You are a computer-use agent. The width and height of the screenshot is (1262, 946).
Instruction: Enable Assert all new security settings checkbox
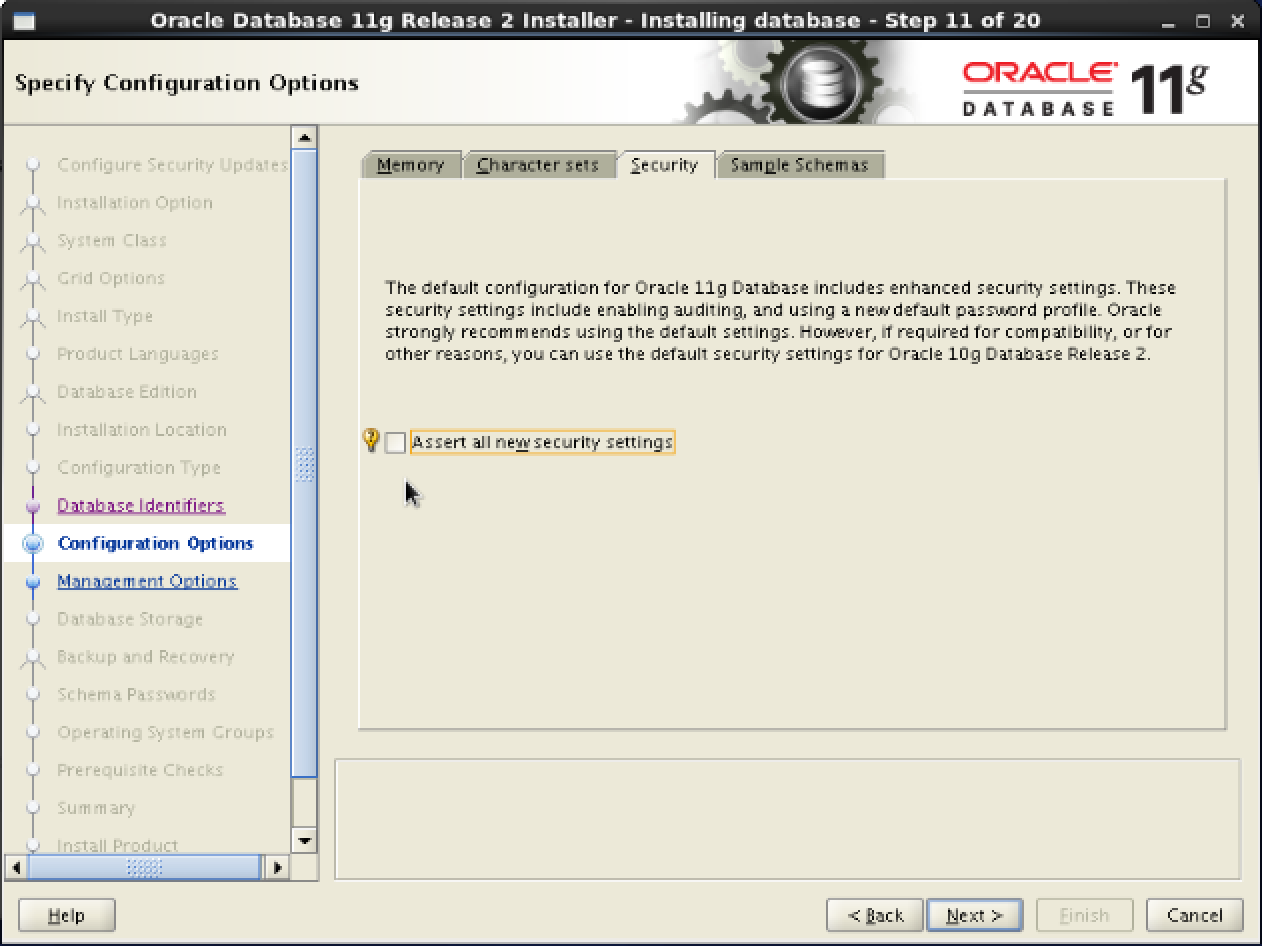pos(396,442)
